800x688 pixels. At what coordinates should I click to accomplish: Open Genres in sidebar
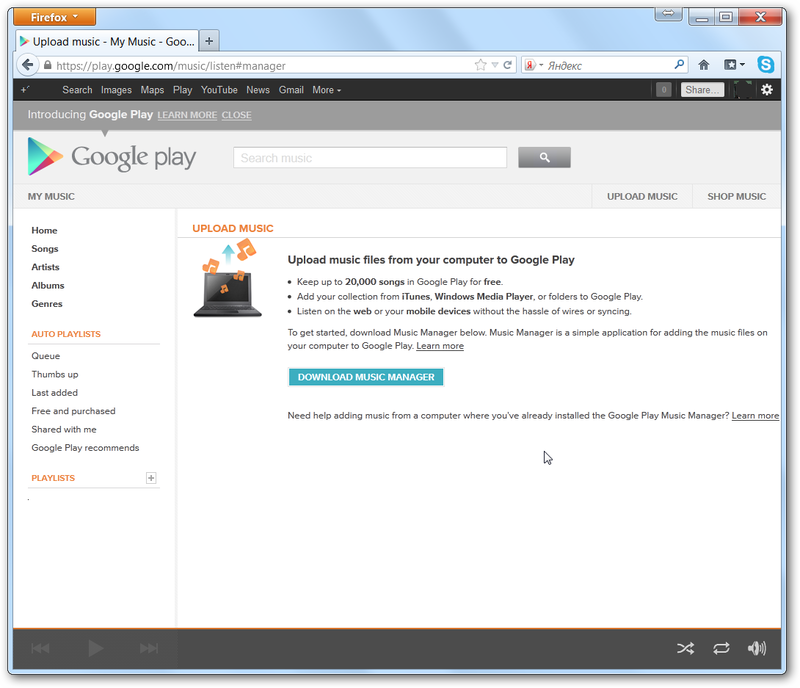coord(47,304)
